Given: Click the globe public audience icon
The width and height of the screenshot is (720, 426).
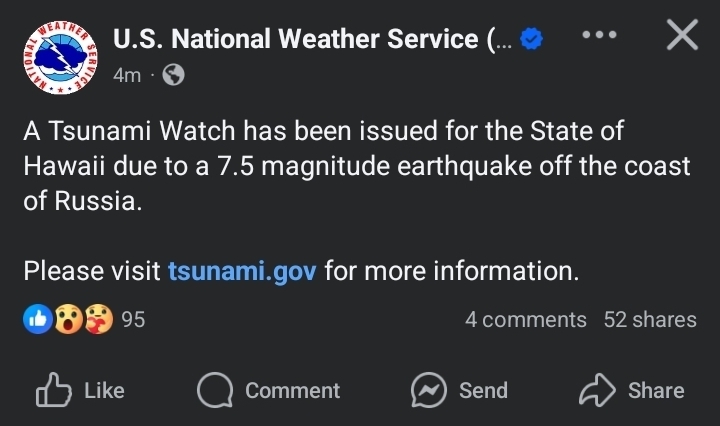Looking at the screenshot, I should click(x=173, y=75).
